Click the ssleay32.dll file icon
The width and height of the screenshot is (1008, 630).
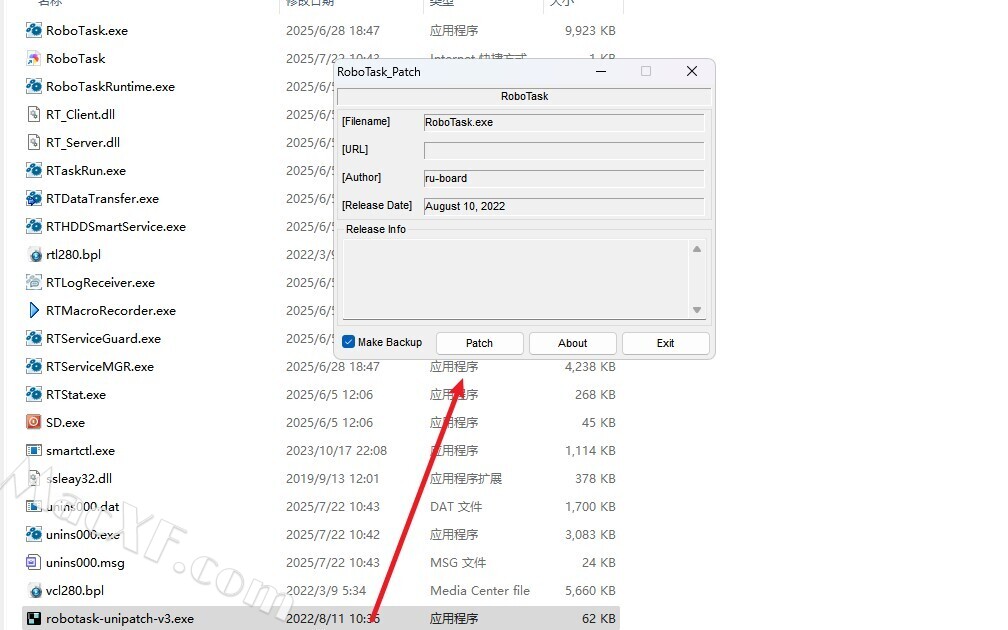click(x=33, y=478)
